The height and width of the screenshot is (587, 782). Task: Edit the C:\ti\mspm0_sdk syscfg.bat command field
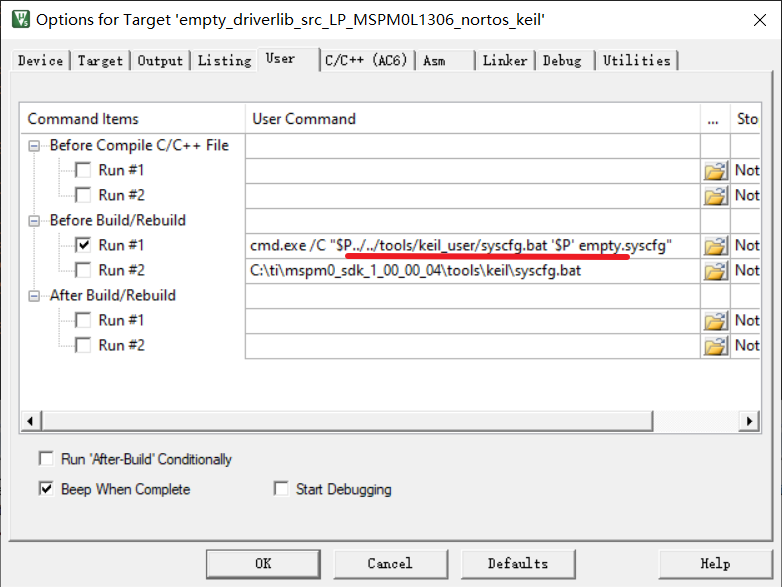[x=473, y=271]
